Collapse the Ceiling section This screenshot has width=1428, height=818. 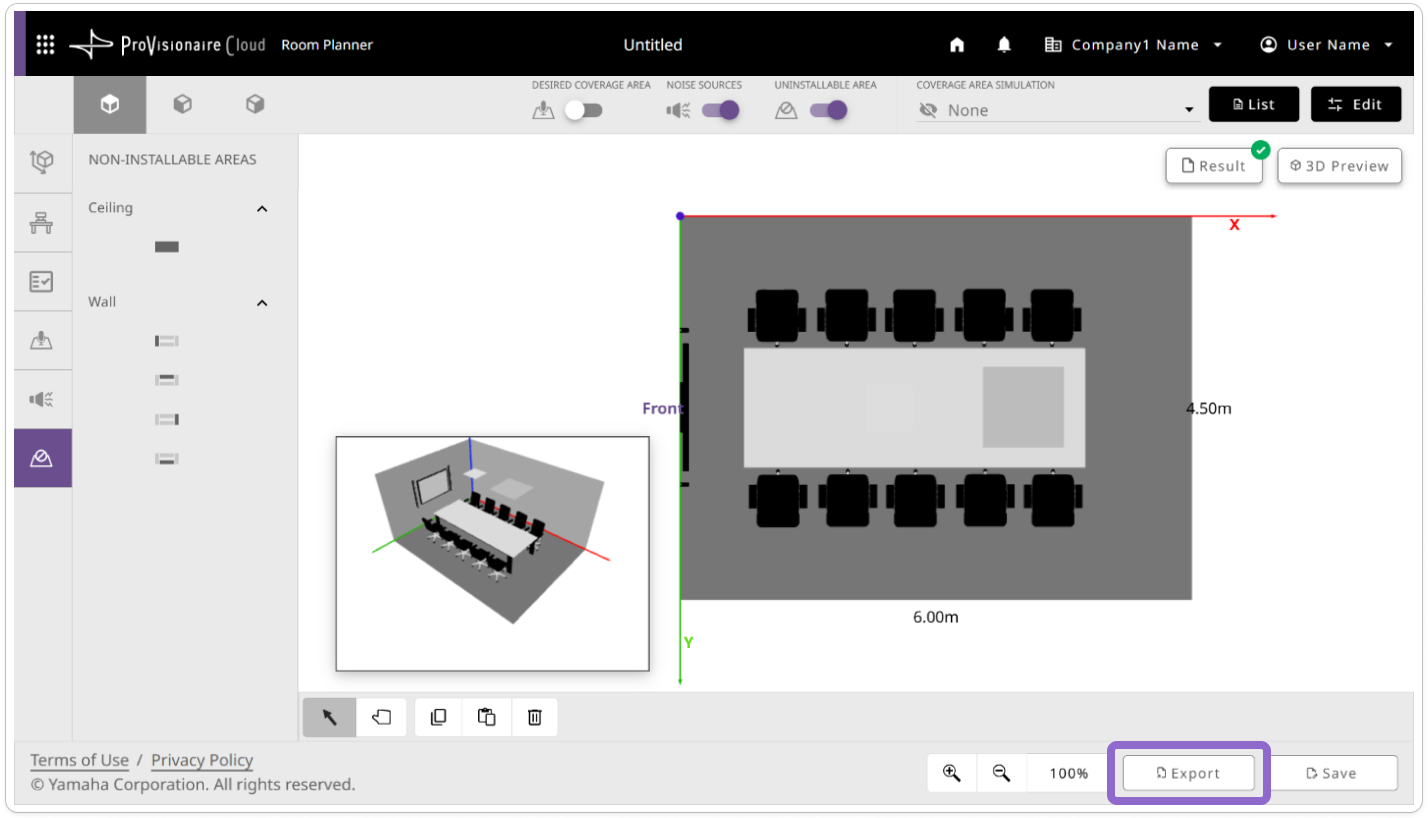262,209
